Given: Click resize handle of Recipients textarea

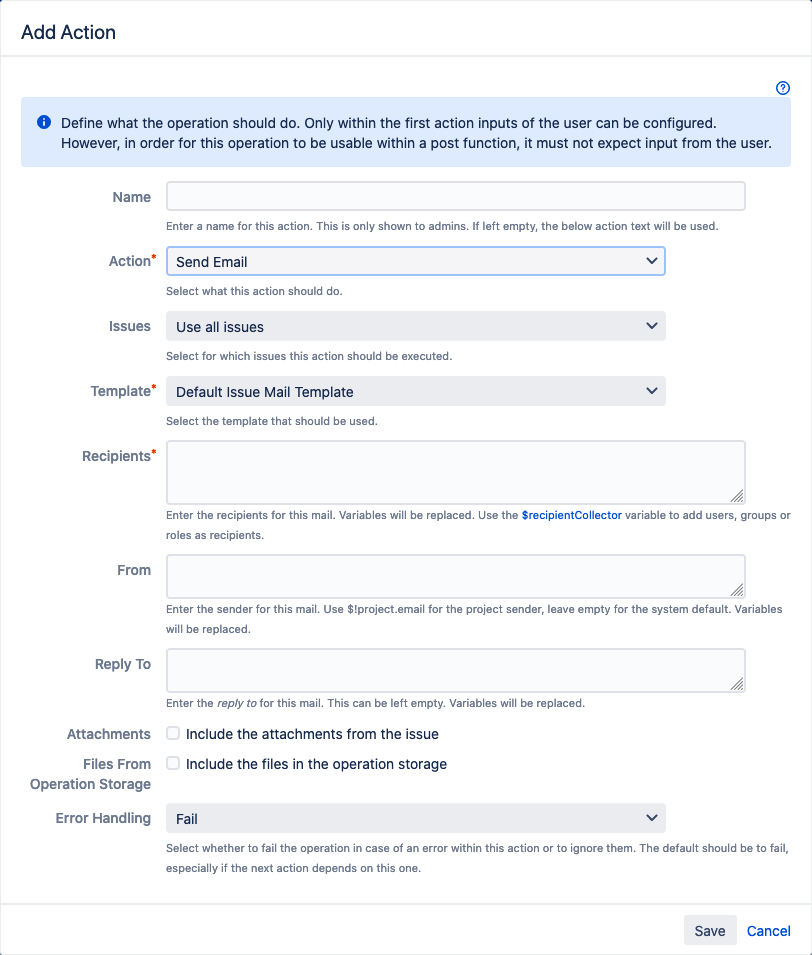Looking at the screenshot, I should click(737, 495).
